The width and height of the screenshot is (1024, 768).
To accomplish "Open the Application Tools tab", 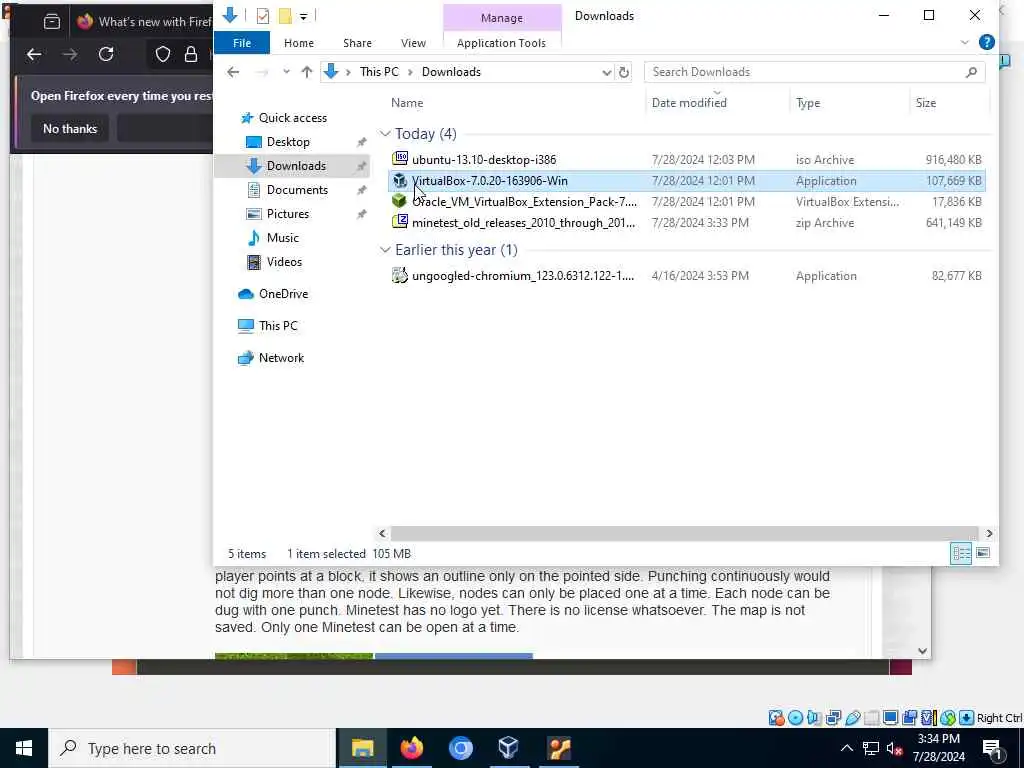I will (501, 42).
